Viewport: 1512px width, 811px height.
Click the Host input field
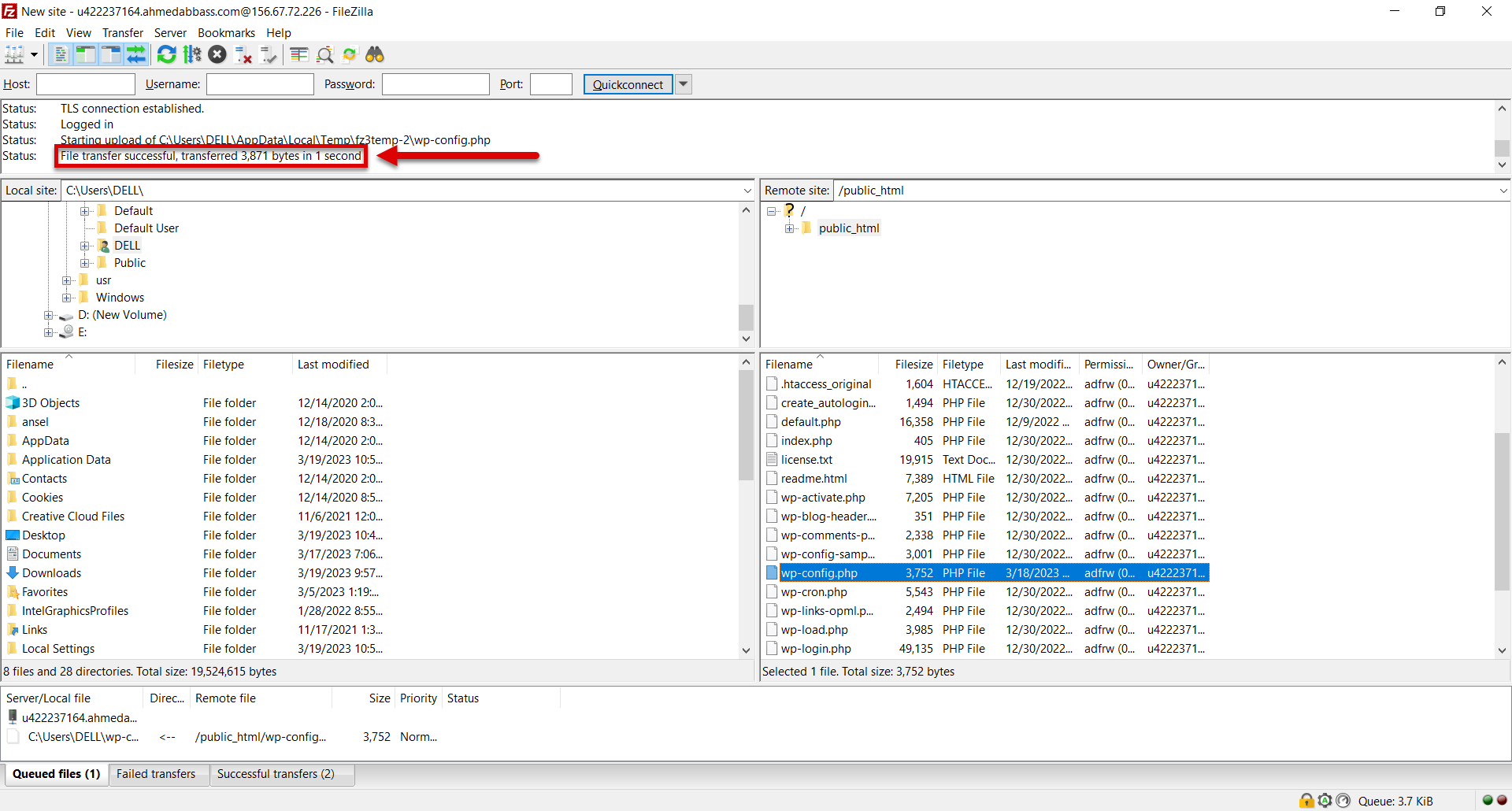[86, 84]
